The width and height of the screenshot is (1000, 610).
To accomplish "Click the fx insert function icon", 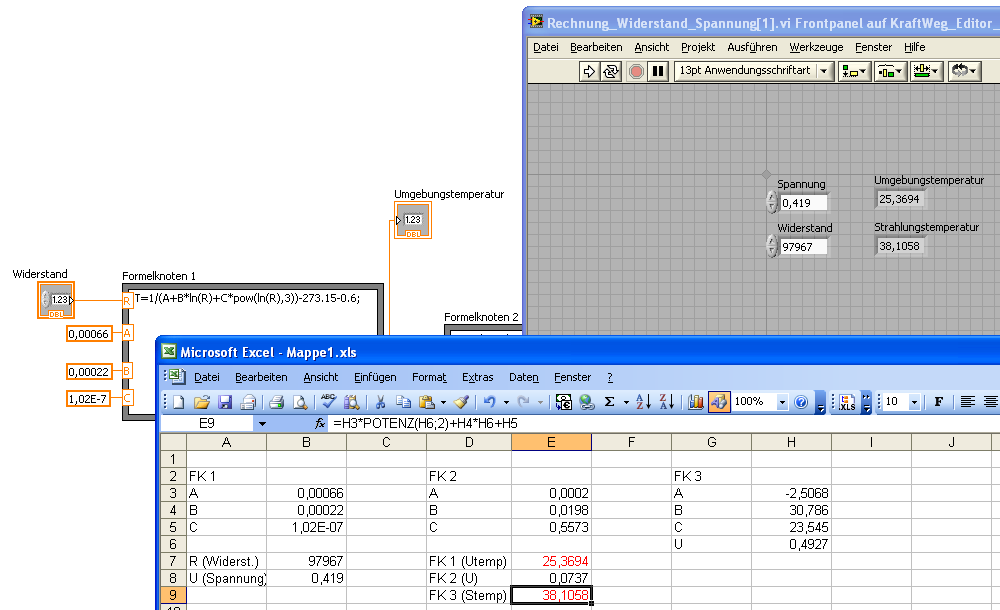I will [320, 423].
